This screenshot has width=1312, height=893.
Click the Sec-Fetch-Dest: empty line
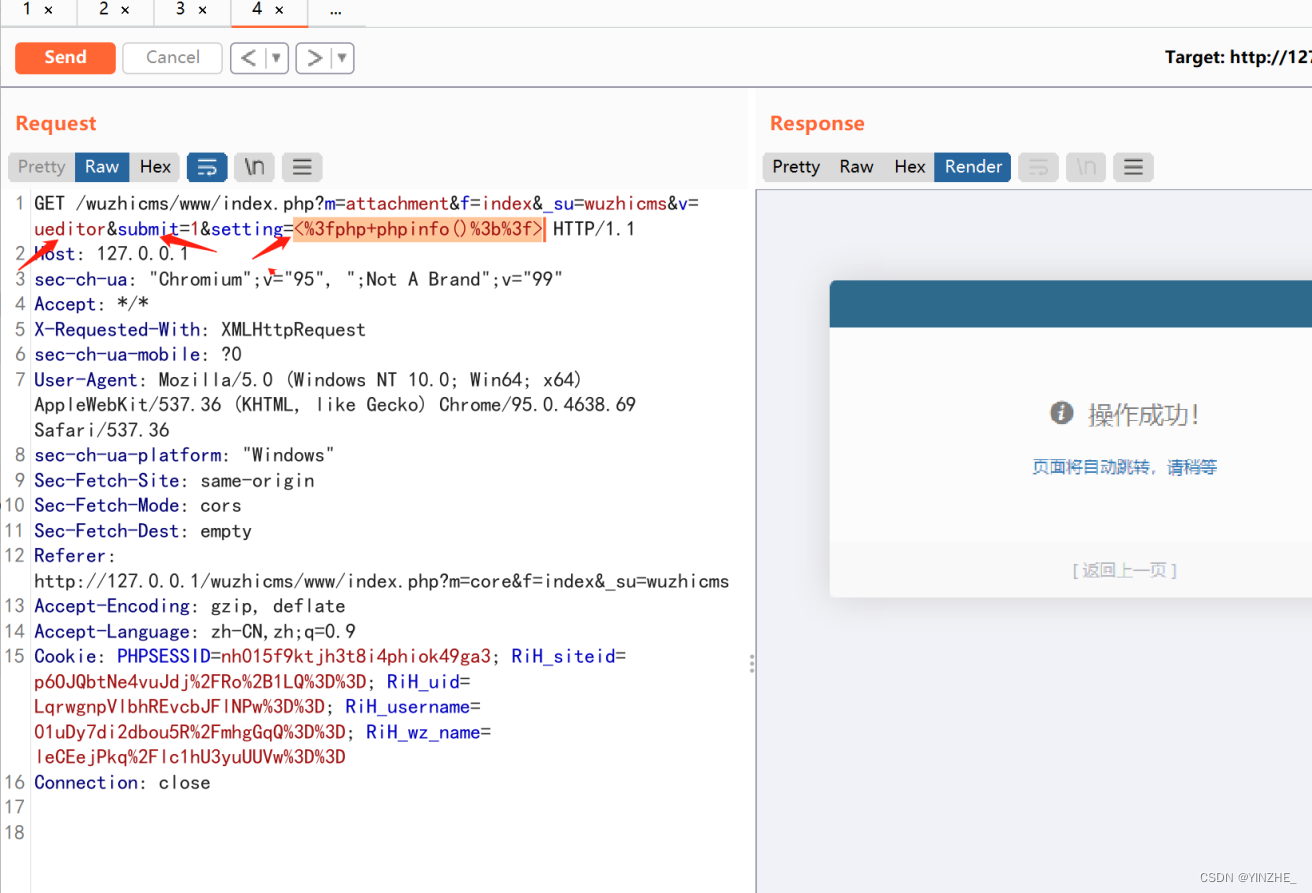click(143, 531)
